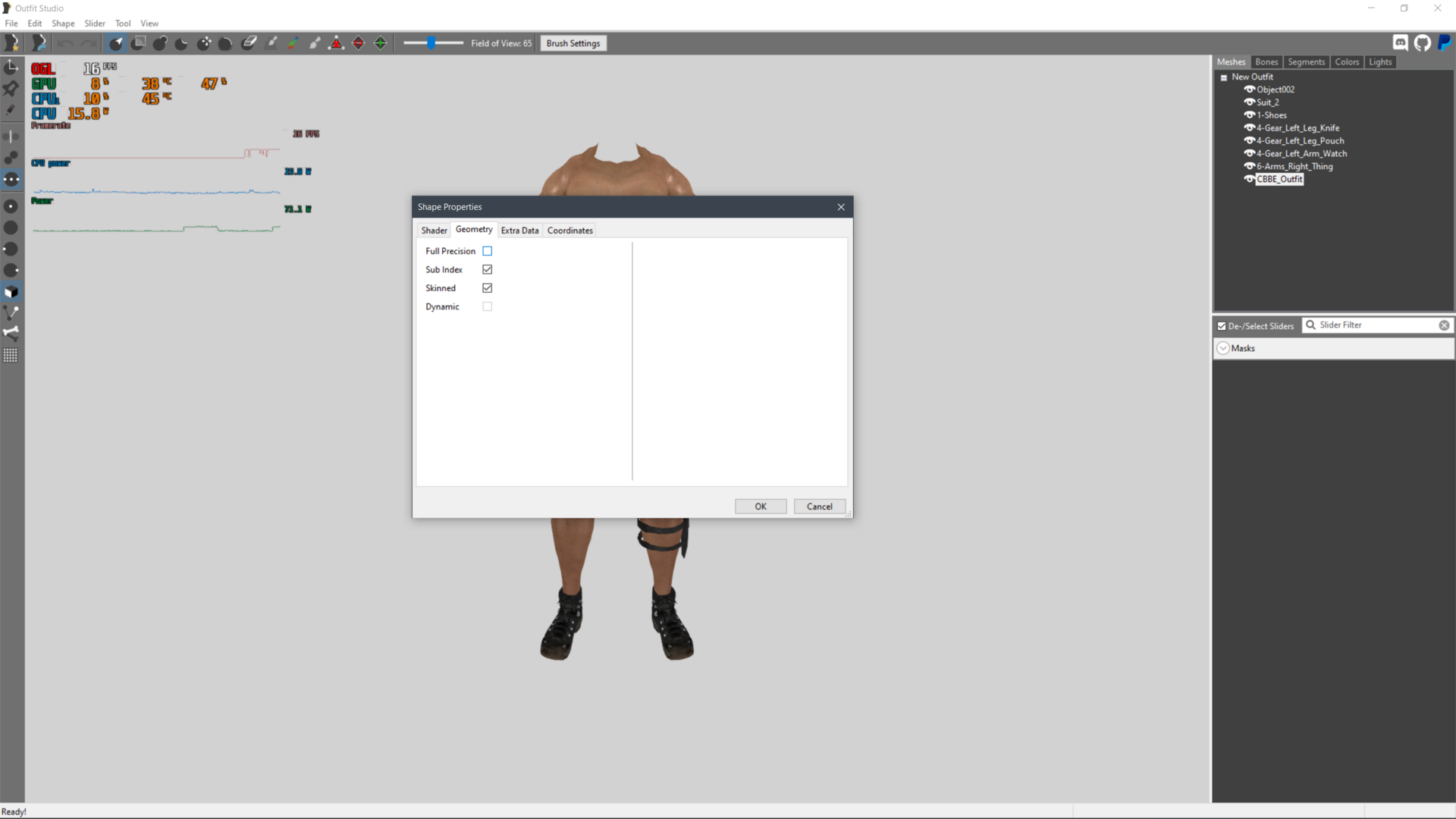Uncheck the Skinned checkbox
Screen dimensions: 1456x819
click(x=488, y=288)
